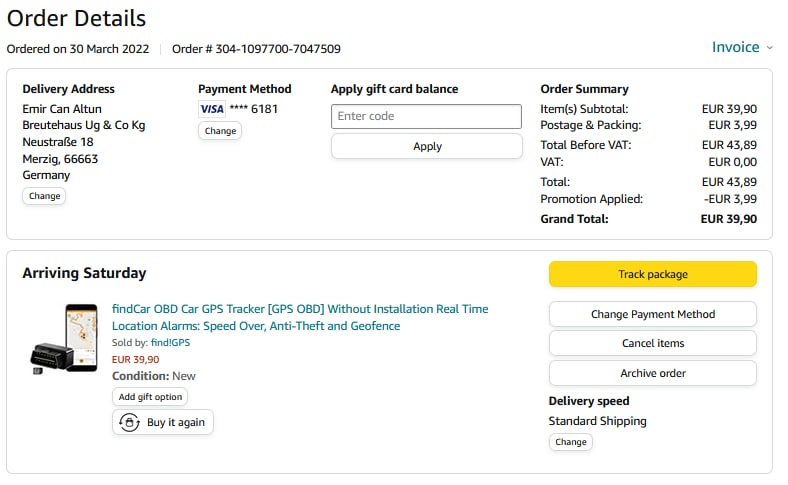Click Add gift option button

[150, 397]
